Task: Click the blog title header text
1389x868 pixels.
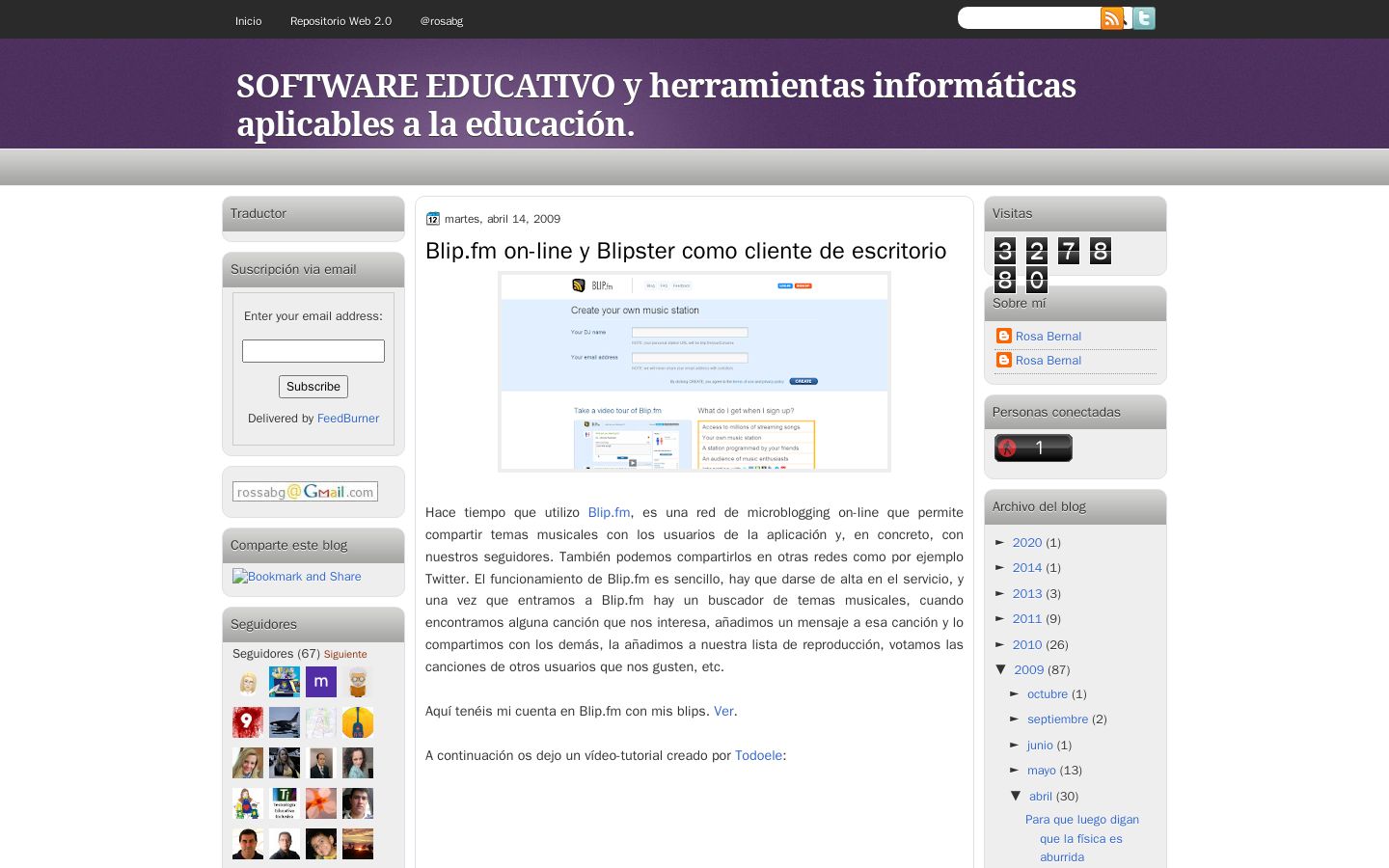Action: click(656, 104)
